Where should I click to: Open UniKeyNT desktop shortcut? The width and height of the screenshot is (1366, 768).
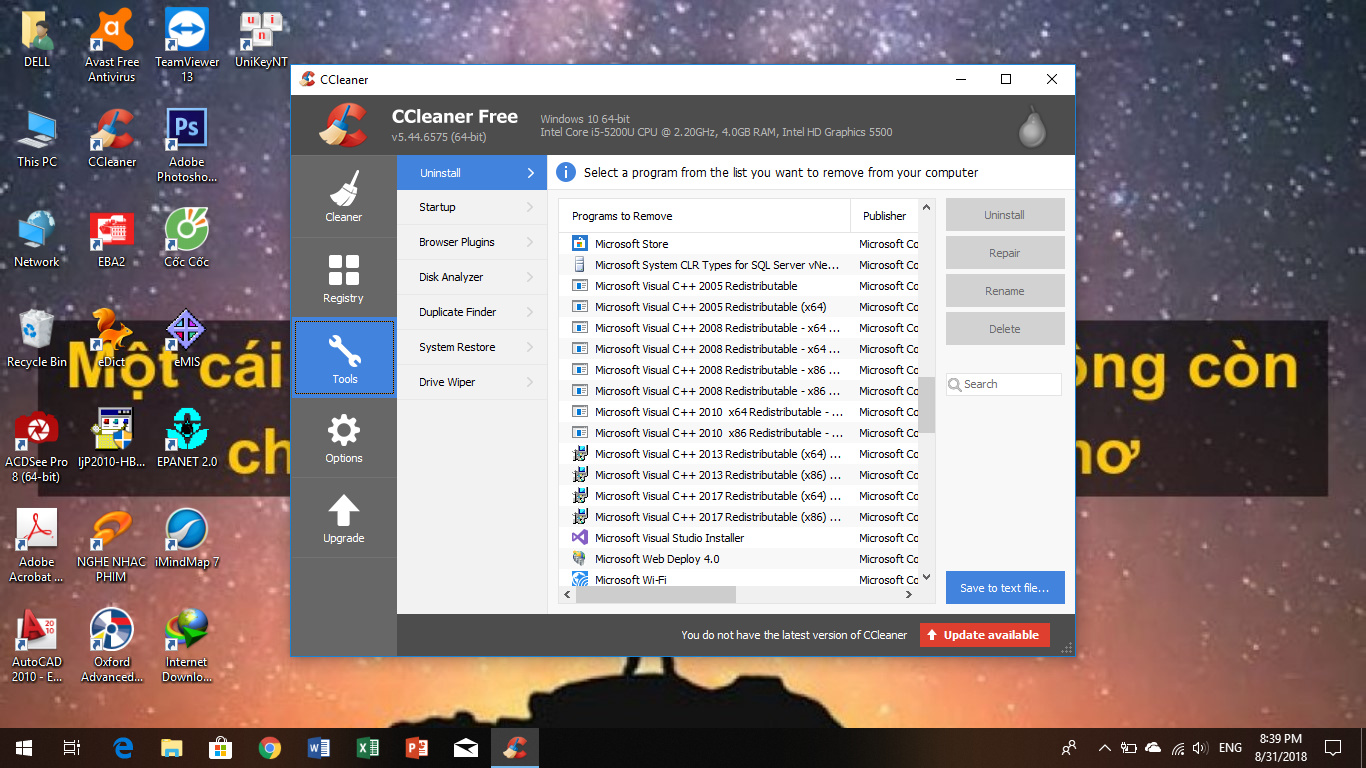pyautogui.click(x=261, y=40)
